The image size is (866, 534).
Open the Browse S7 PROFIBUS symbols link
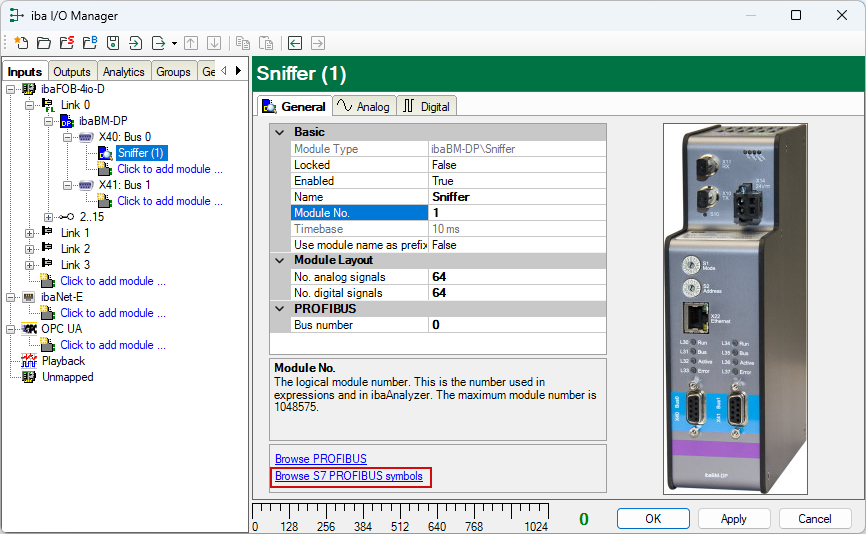348,476
